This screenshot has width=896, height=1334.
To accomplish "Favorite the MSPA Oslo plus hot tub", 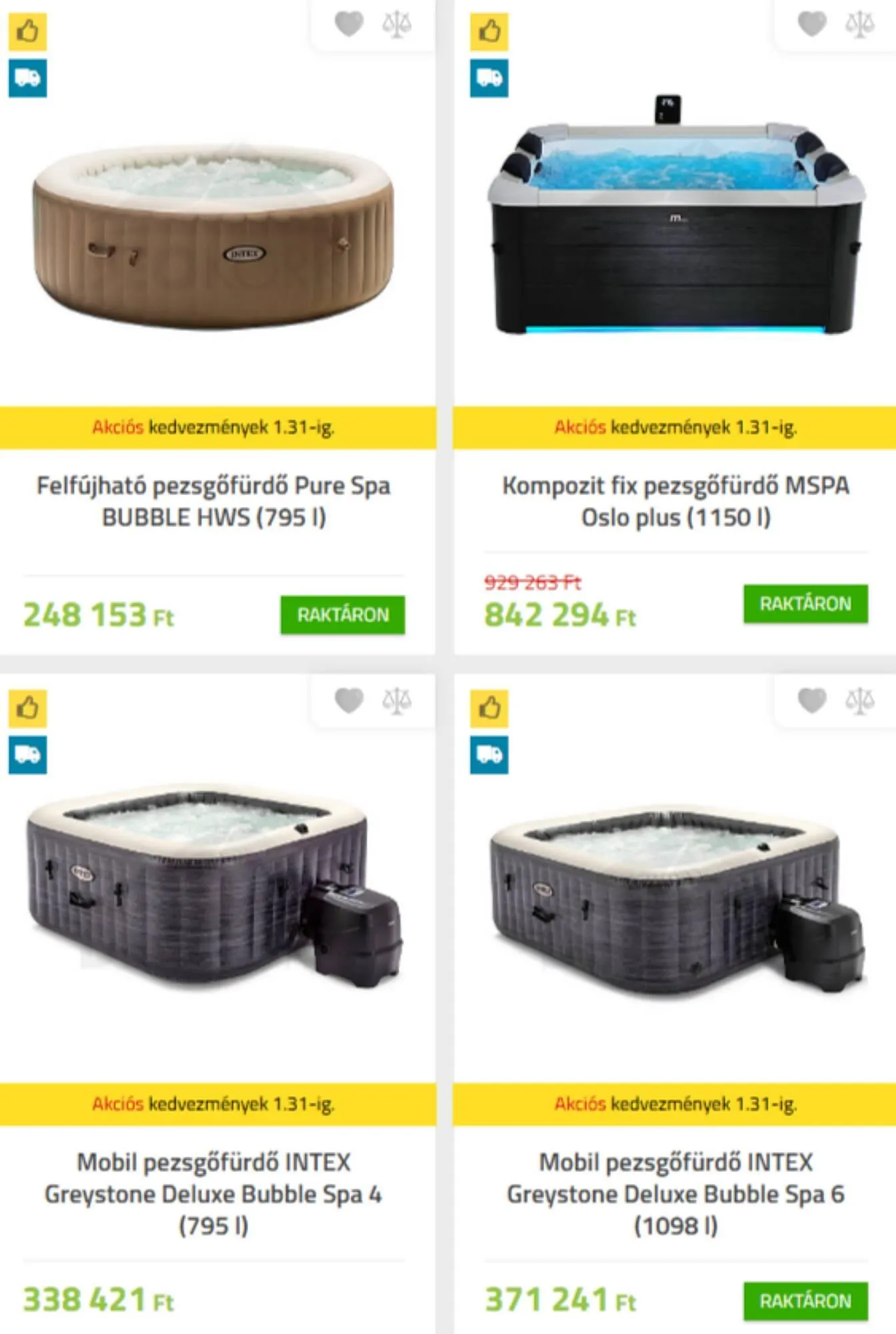I will coord(812,24).
